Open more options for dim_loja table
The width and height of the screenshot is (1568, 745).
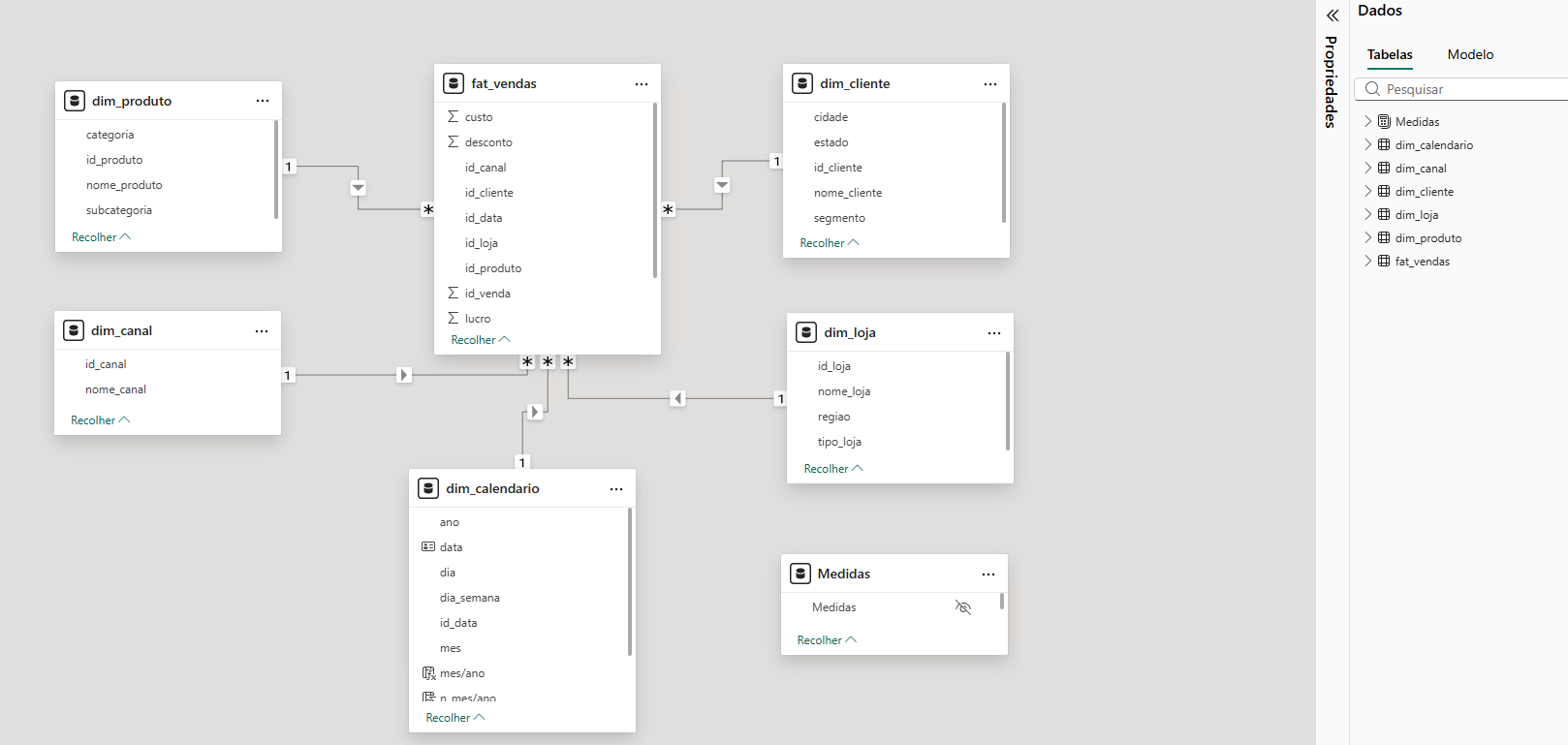(994, 333)
